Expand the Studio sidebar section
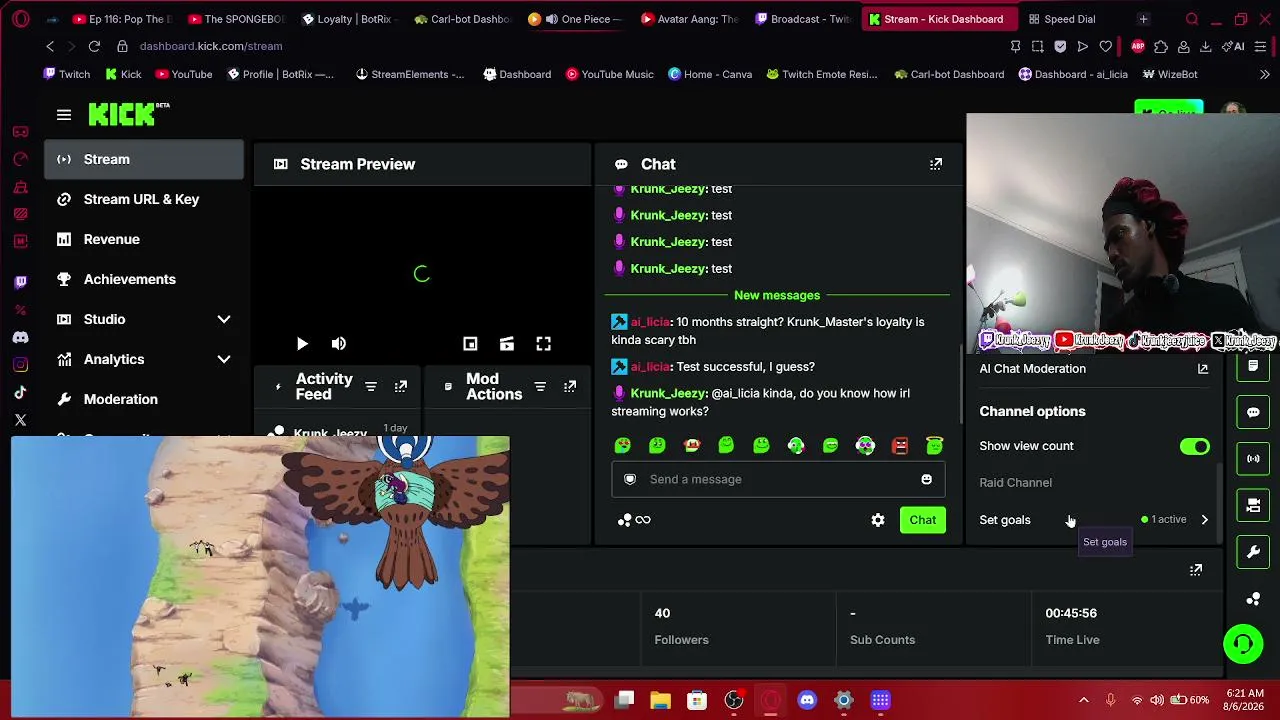The width and height of the screenshot is (1280, 720). coord(224,319)
